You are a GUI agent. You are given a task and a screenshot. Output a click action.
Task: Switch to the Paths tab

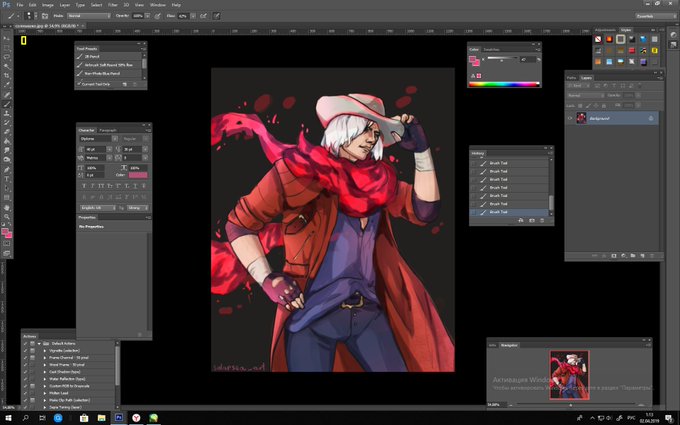(x=572, y=78)
